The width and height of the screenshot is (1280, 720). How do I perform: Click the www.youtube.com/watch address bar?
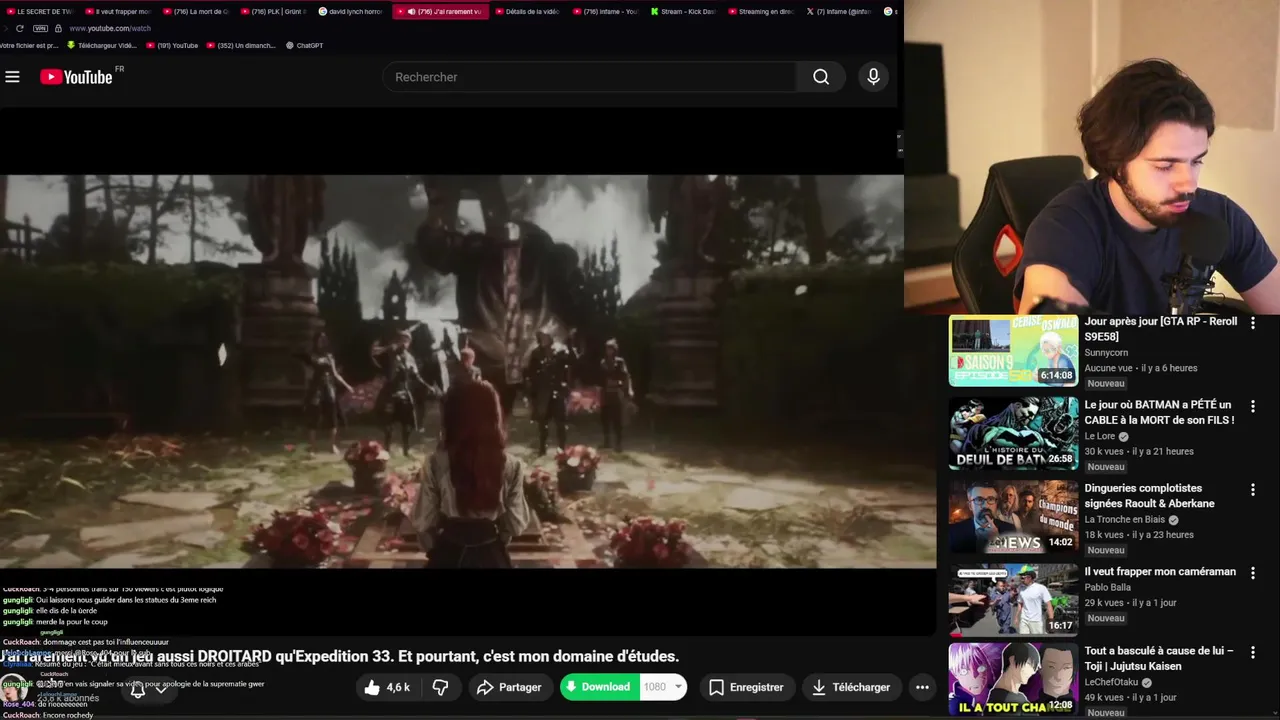pyautogui.click(x=110, y=28)
